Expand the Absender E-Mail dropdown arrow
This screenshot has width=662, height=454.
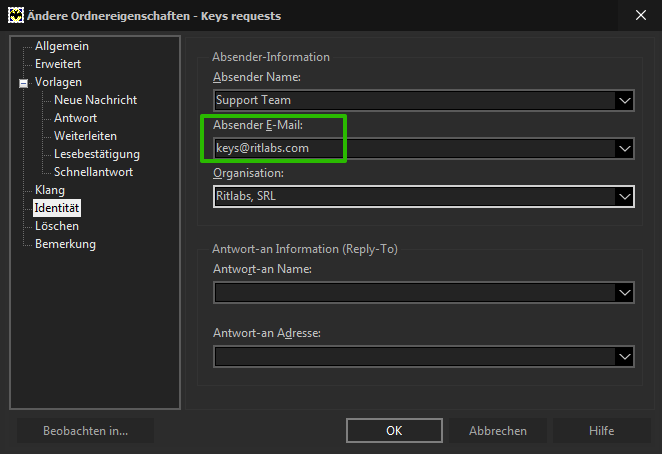[x=624, y=149]
